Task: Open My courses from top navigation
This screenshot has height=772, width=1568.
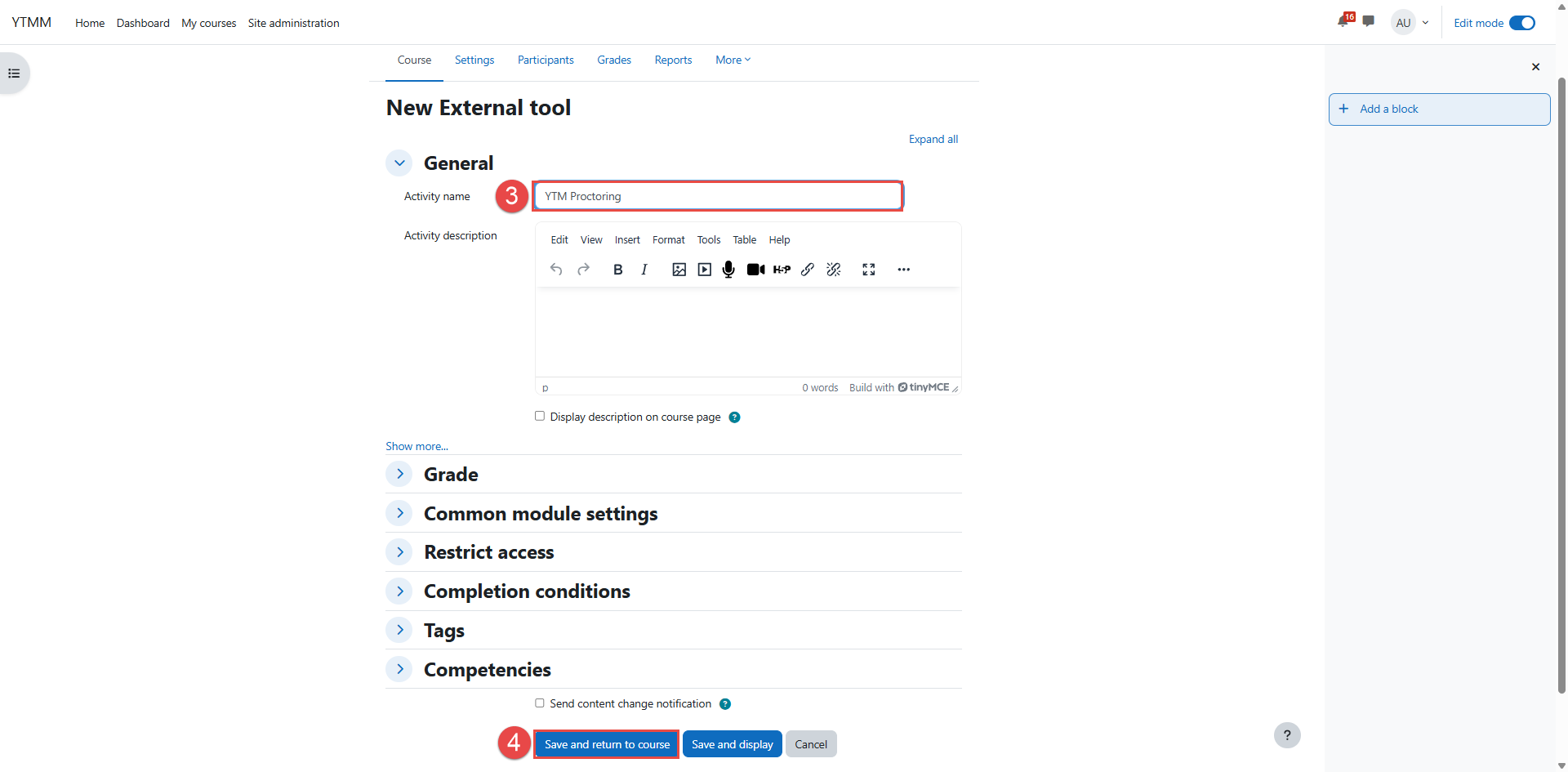Action: tap(209, 23)
